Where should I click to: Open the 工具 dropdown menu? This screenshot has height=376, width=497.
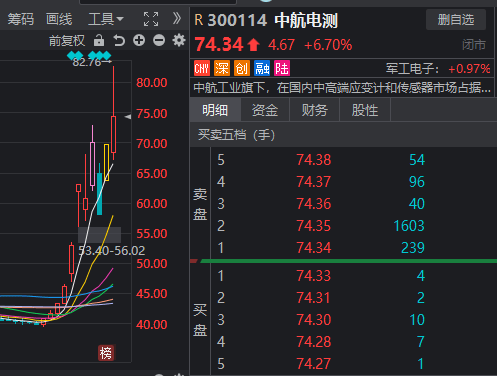[x=106, y=19]
